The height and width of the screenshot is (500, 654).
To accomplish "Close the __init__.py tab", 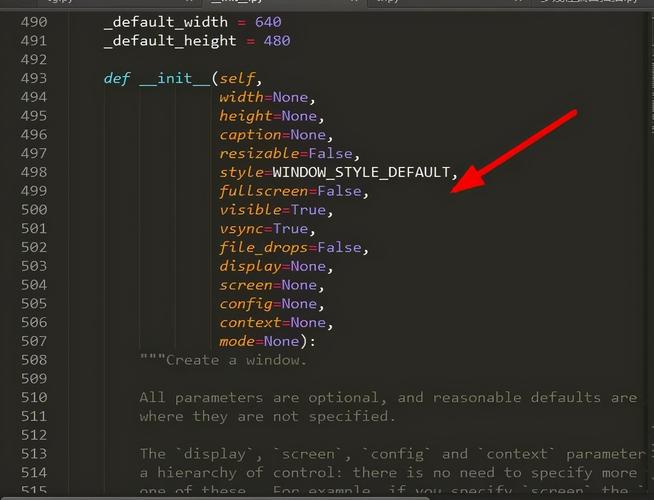I will (x=354, y=2).
